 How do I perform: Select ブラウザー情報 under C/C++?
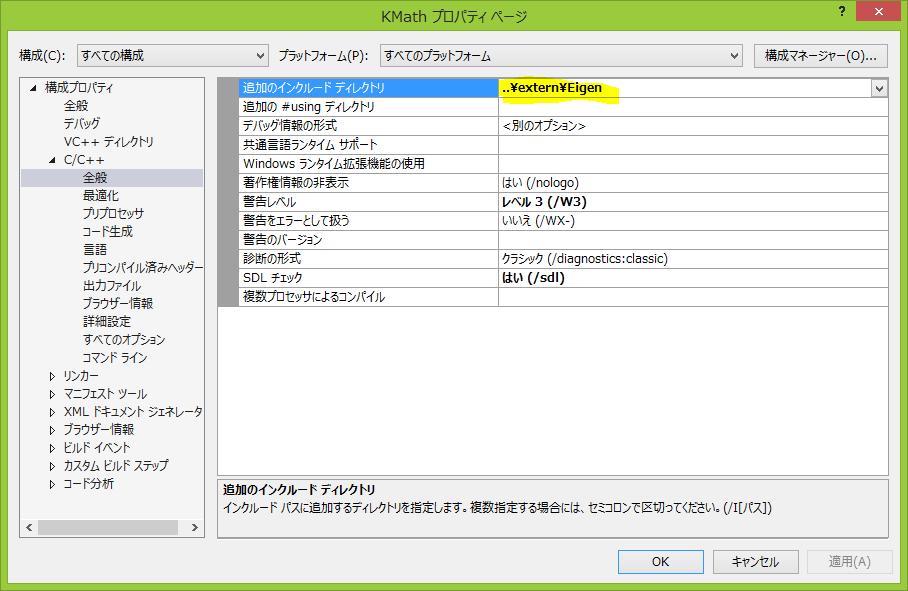(118, 303)
